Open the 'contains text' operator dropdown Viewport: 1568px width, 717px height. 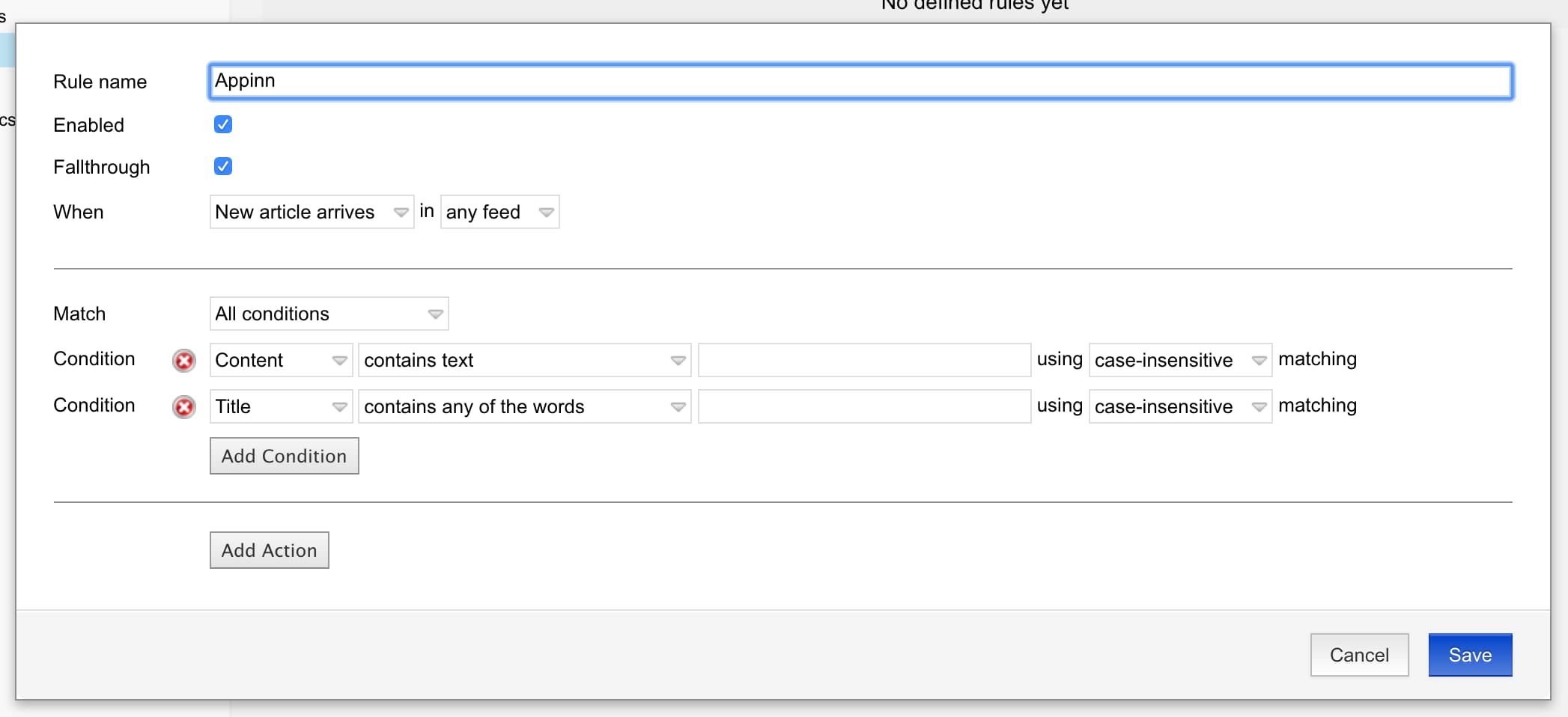pyautogui.click(x=525, y=360)
